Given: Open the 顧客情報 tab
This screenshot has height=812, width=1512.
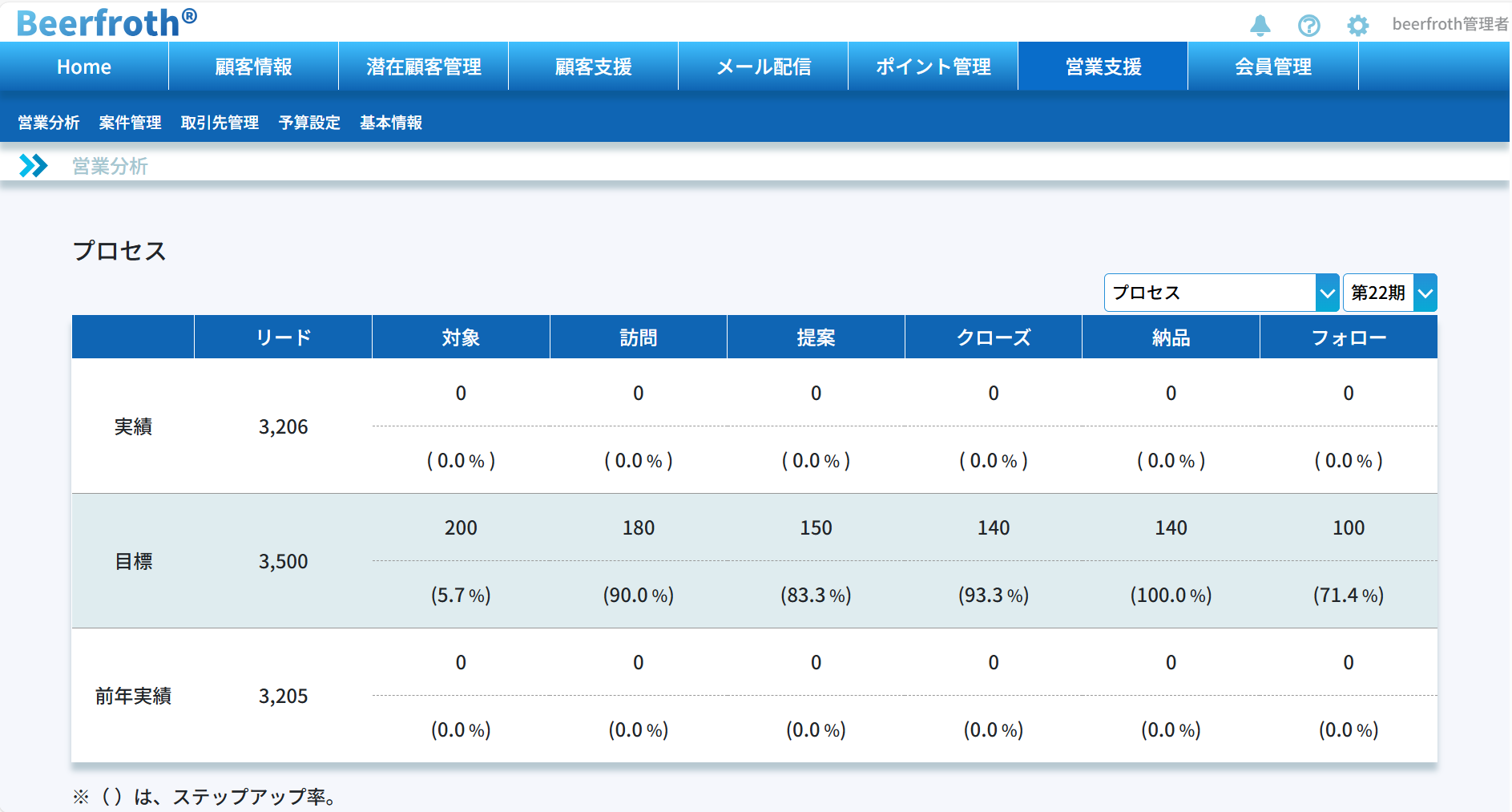Looking at the screenshot, I should click(x=253, y=67).
